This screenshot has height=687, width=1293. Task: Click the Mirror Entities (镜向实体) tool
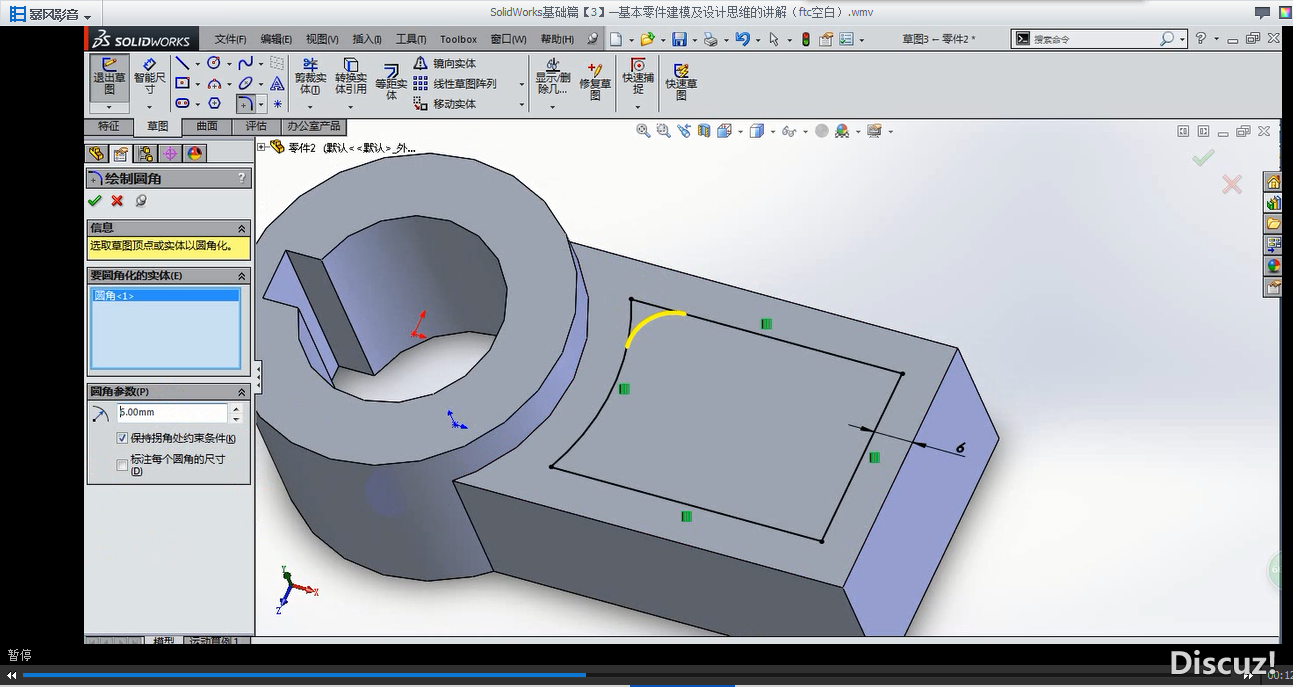(x=445, y=63)
